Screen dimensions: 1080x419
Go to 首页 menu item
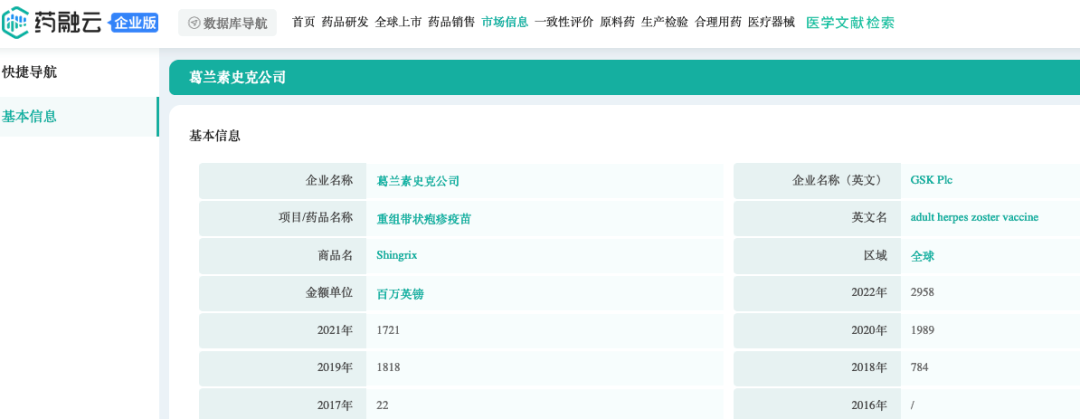[x=303, y=22]
